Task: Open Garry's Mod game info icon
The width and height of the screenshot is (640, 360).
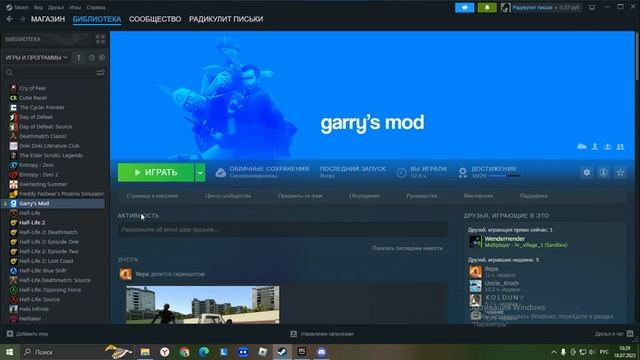Action: click(x=603, y=173)
